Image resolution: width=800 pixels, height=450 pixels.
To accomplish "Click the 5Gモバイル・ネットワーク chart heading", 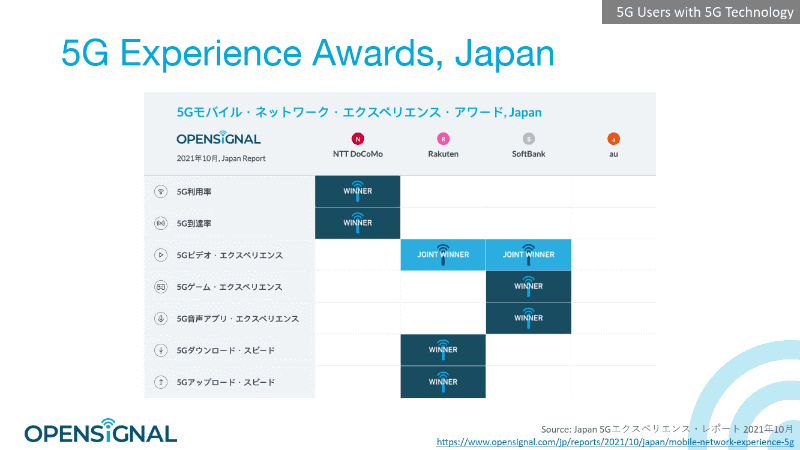I will click(359, 112).
